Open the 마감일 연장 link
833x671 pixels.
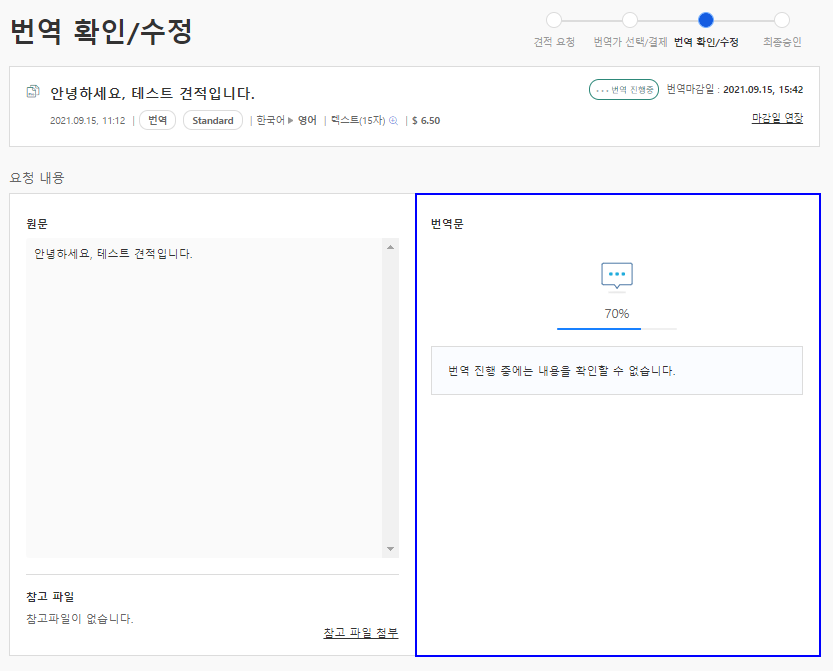(777, 118)
